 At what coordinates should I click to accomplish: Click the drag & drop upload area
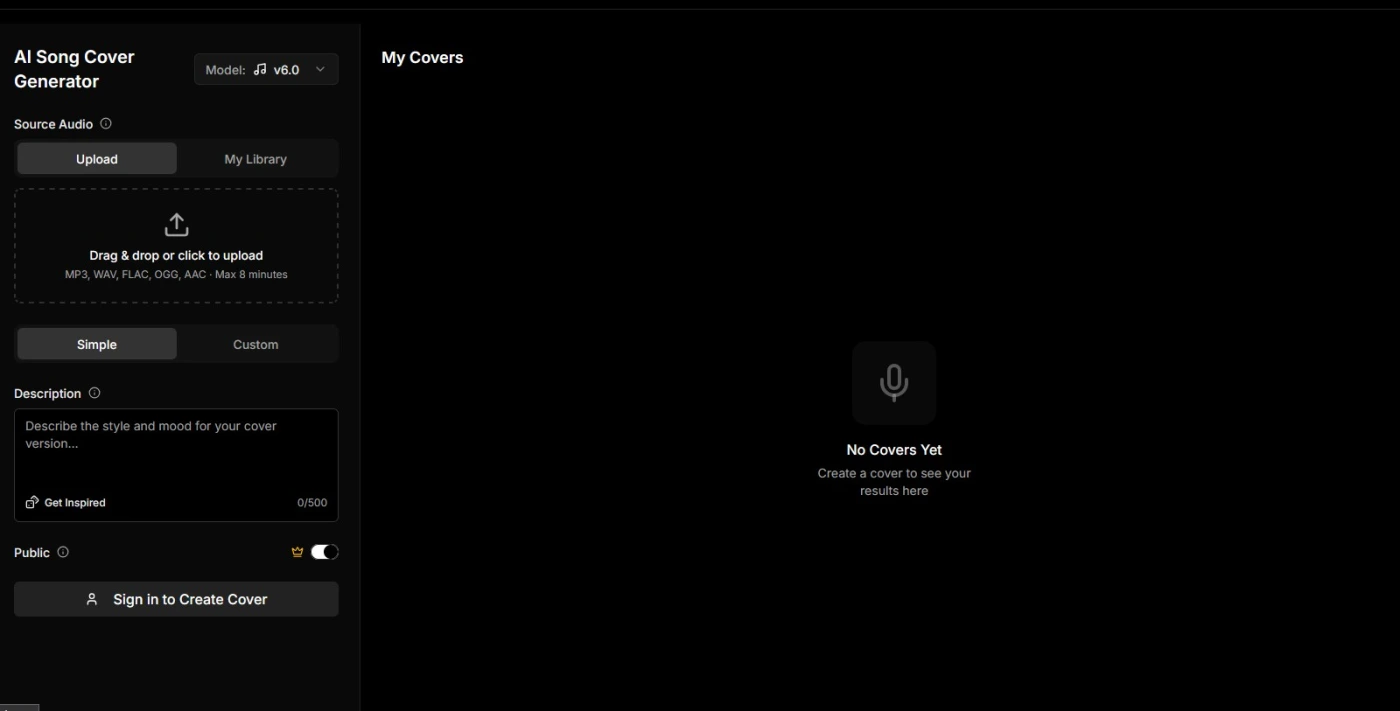pyautogui.click(x=176, y=246)
